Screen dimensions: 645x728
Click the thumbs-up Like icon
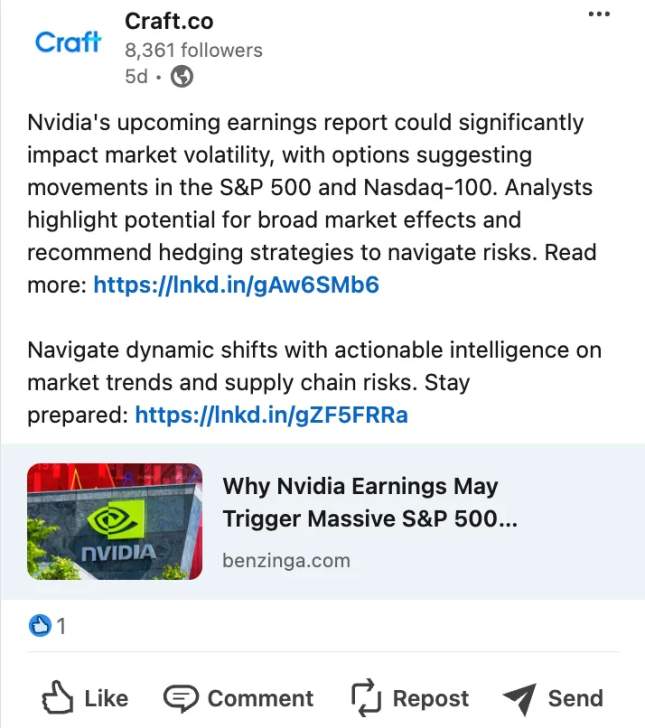click(58, 697)
